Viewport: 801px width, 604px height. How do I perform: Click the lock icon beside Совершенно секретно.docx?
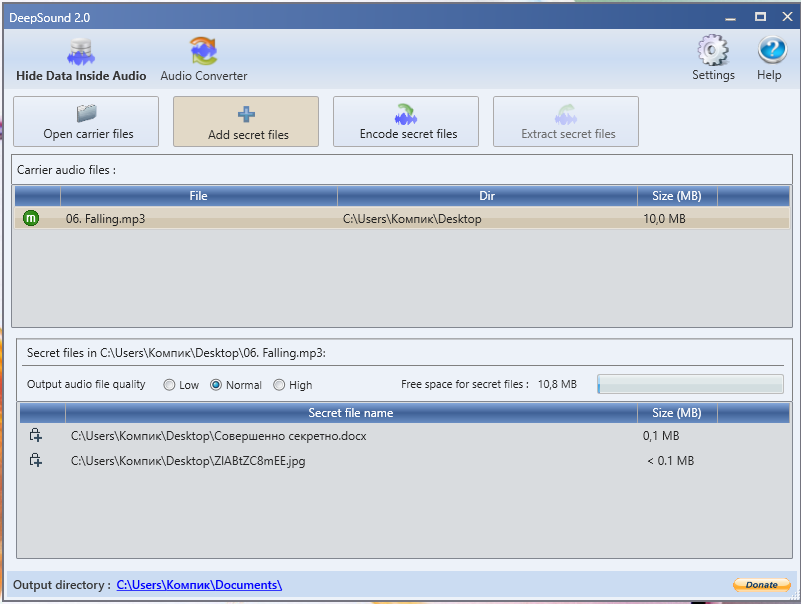click(35, 435)
